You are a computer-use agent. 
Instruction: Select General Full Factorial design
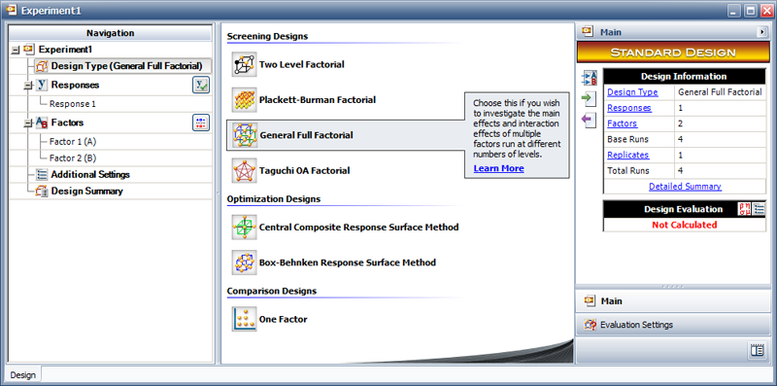[306, 135]
